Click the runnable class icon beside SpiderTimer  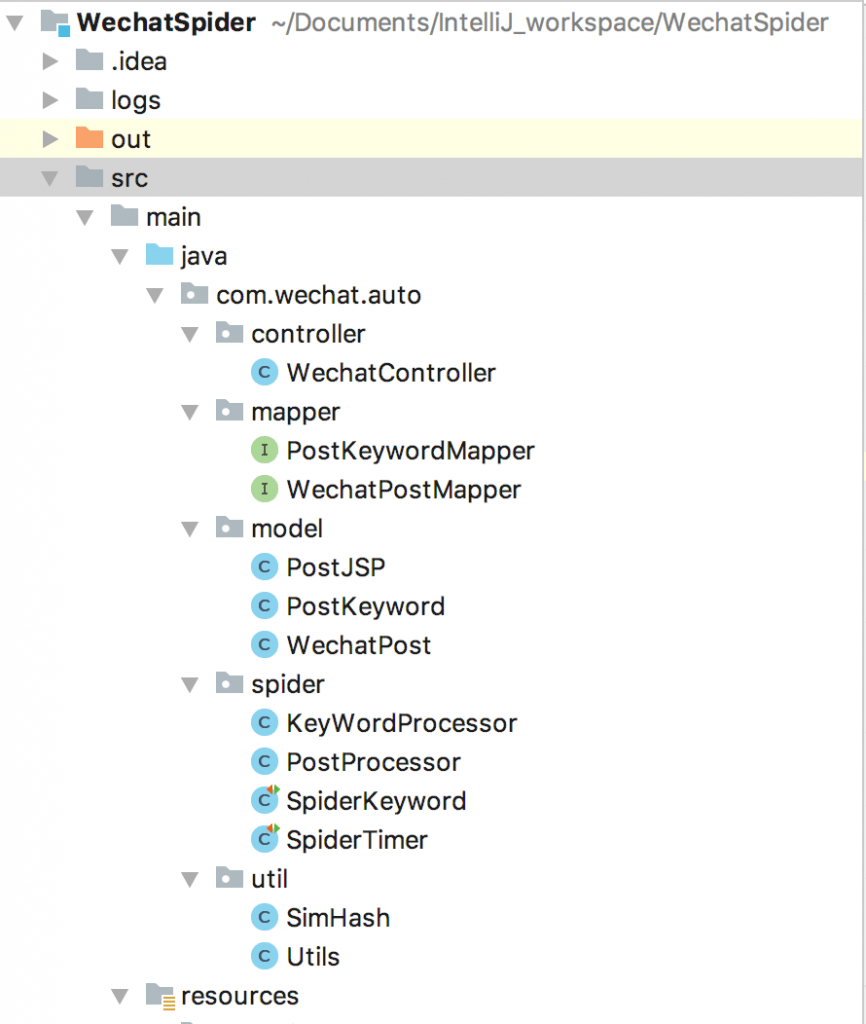click(264, 840)
